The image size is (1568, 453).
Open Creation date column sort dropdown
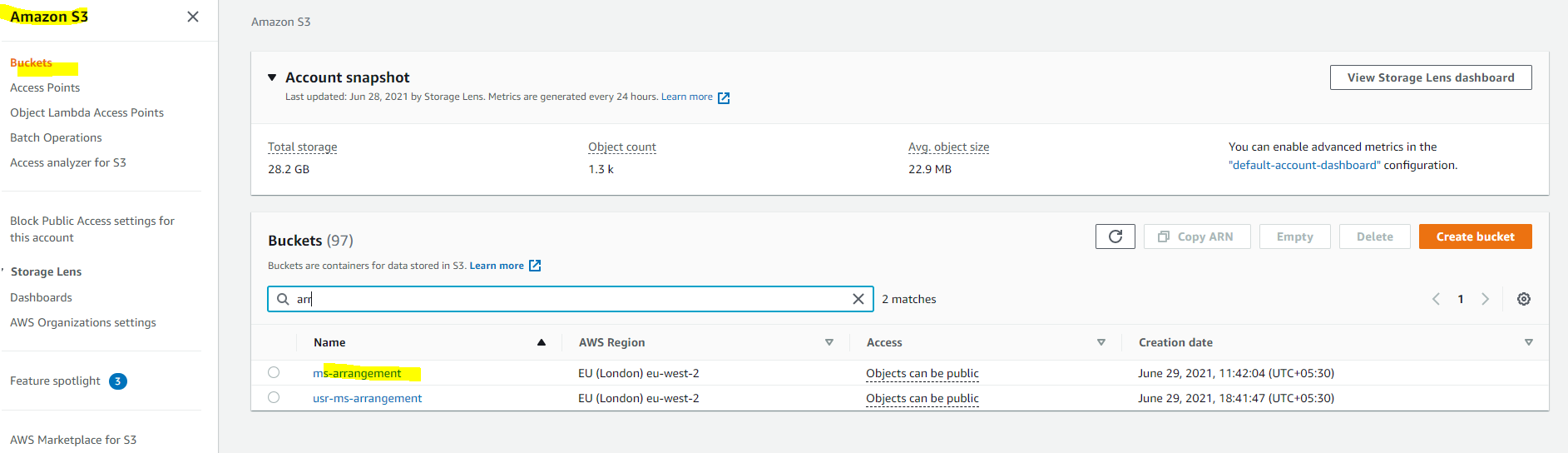click(1528, 342)
